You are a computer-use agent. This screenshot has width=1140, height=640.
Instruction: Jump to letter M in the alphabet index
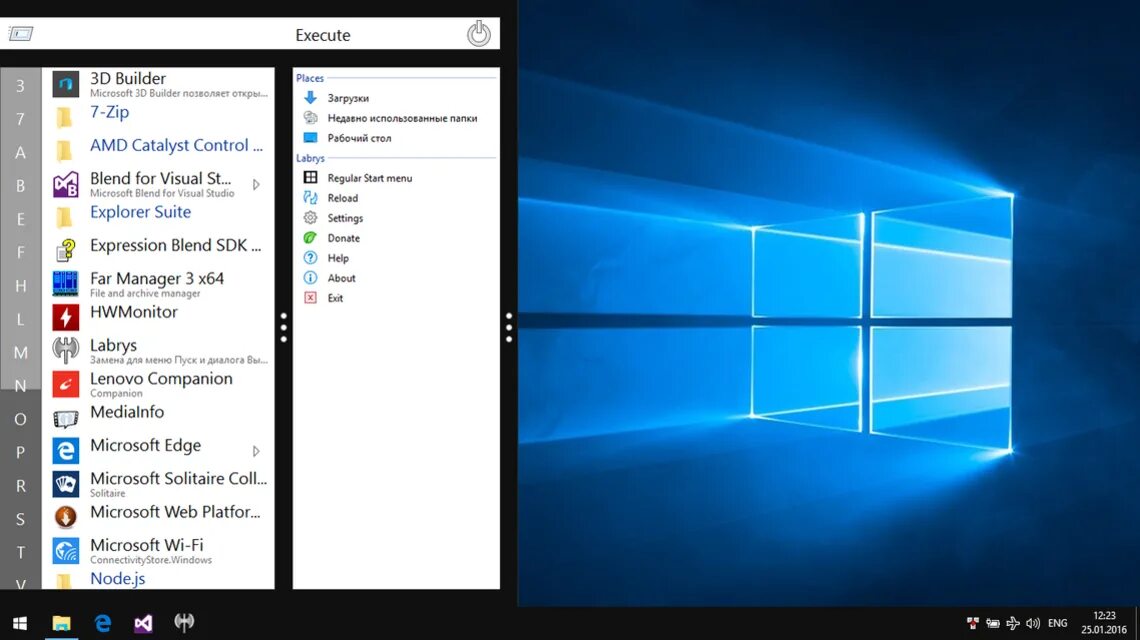[20, 353]
